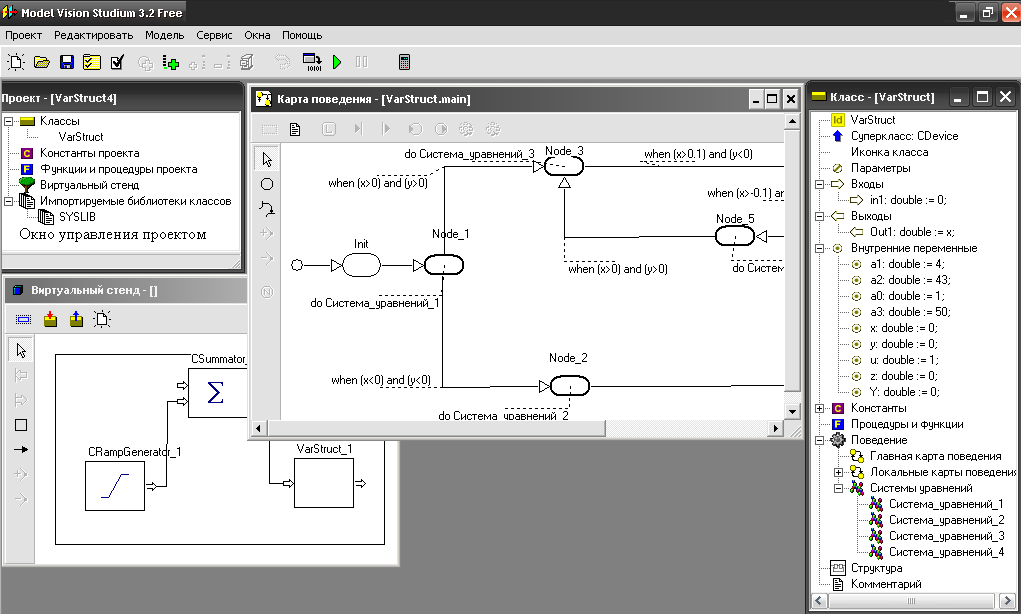Collapse the Входы node in class tree
Image resolution: width=1021 pixels, height=614 pixels.
pos(820,184)
